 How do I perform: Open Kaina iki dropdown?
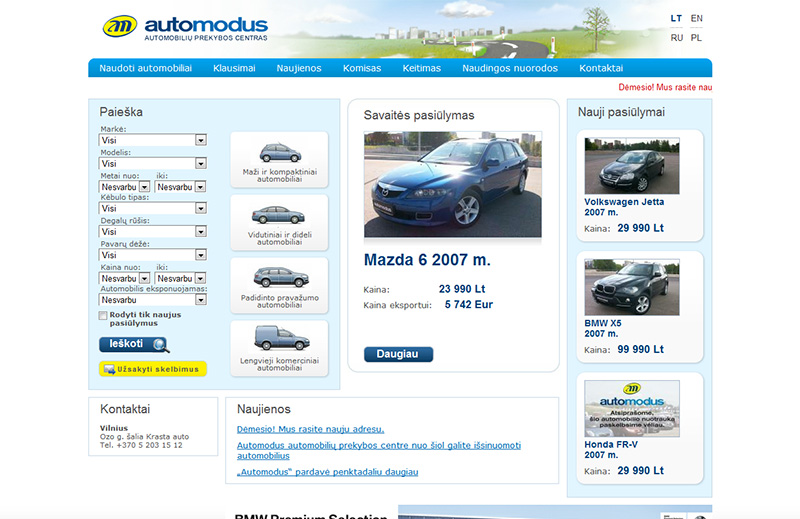[x=181, y=278]
